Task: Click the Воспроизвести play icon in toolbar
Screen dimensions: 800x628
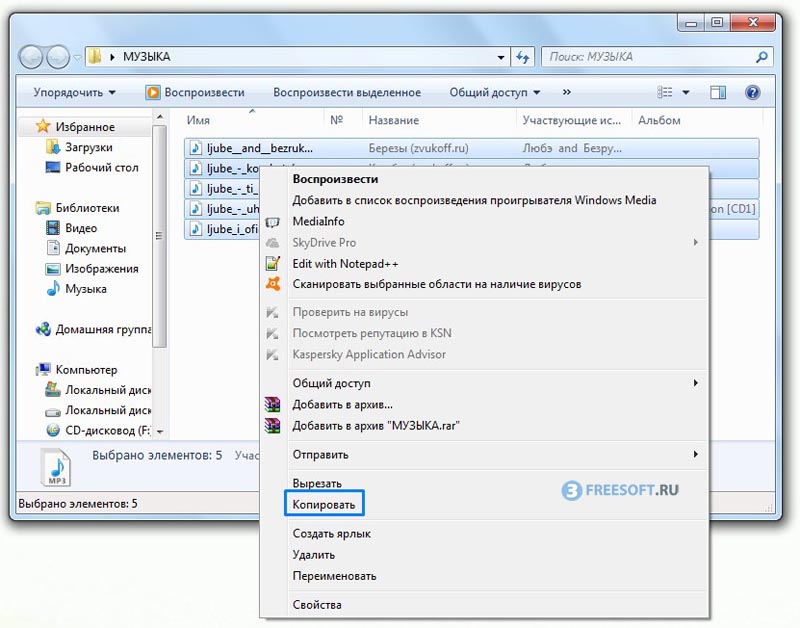Action: pos(153,92)
